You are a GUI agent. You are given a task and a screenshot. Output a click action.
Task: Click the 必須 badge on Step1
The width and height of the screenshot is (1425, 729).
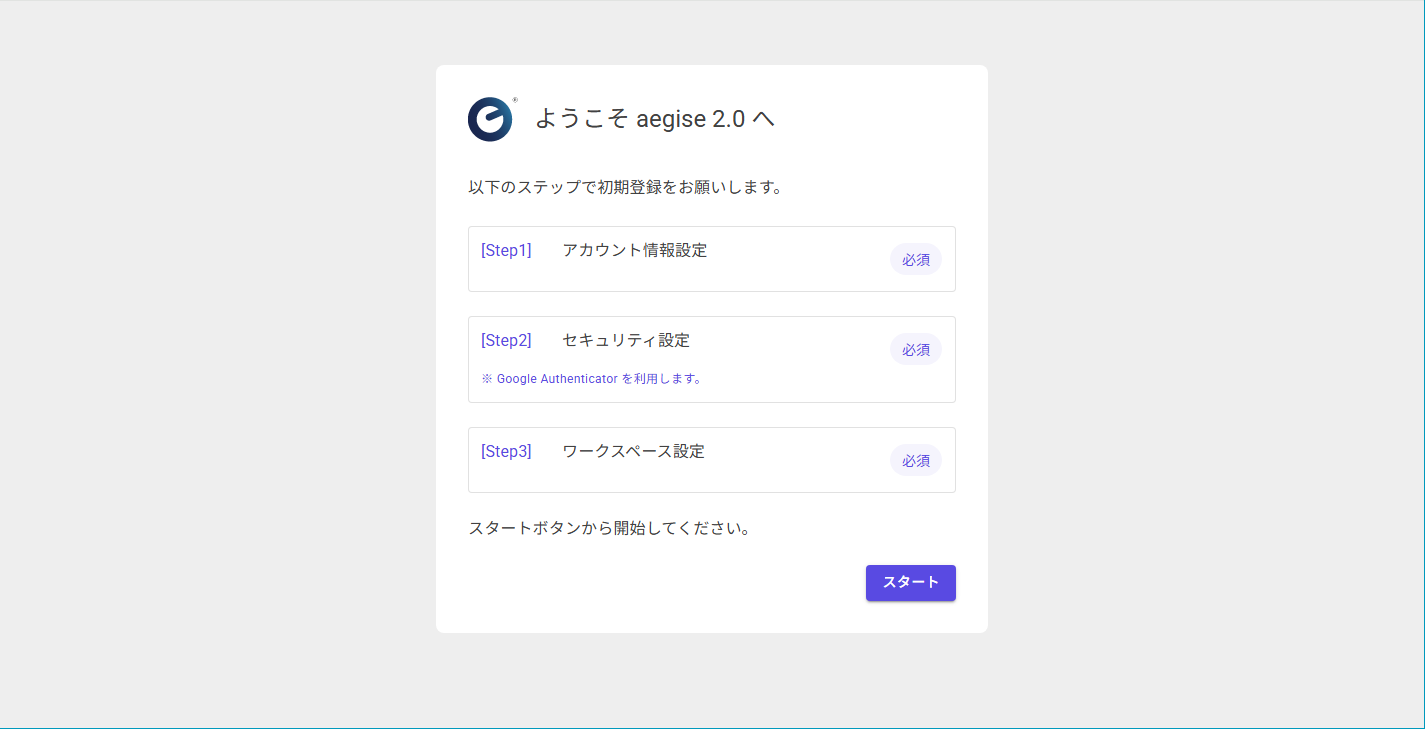tap(915, 259)
